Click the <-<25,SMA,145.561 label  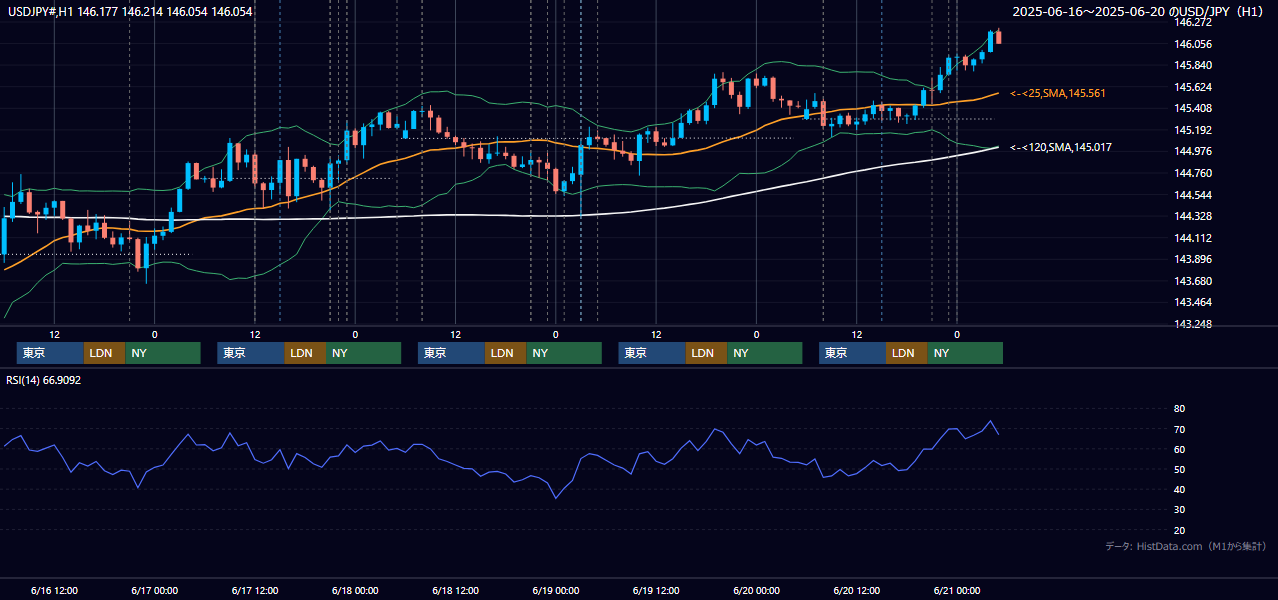point(1058,93)
